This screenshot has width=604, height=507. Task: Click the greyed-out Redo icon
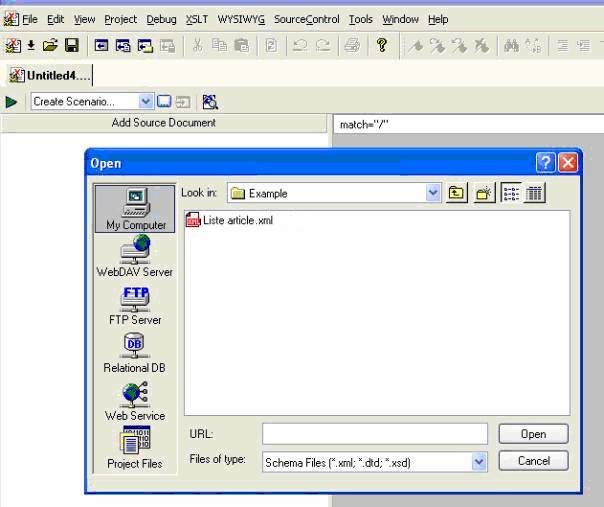pyautogui.click(x=323, y=46)
